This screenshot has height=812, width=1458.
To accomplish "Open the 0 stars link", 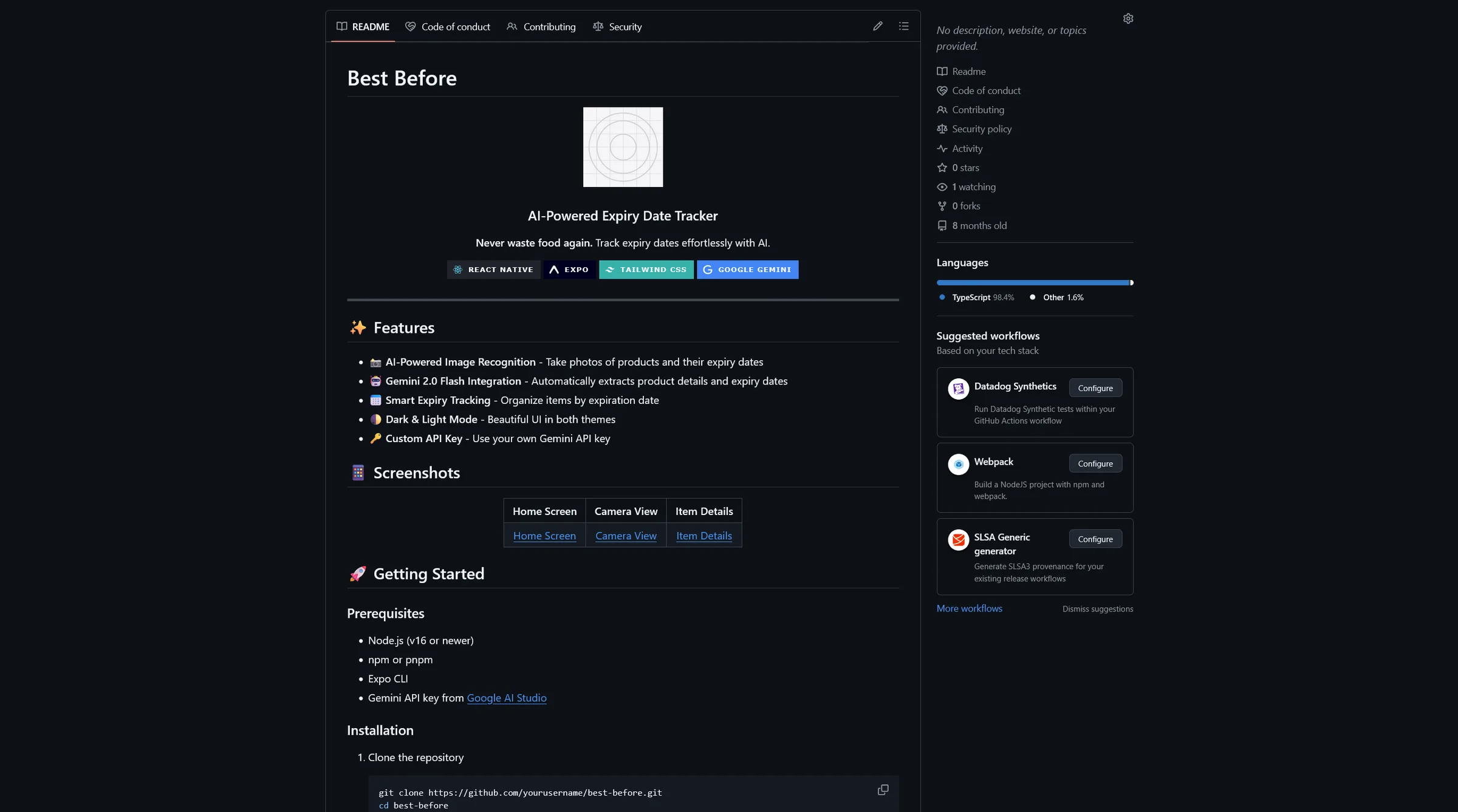I will [965, 168].
